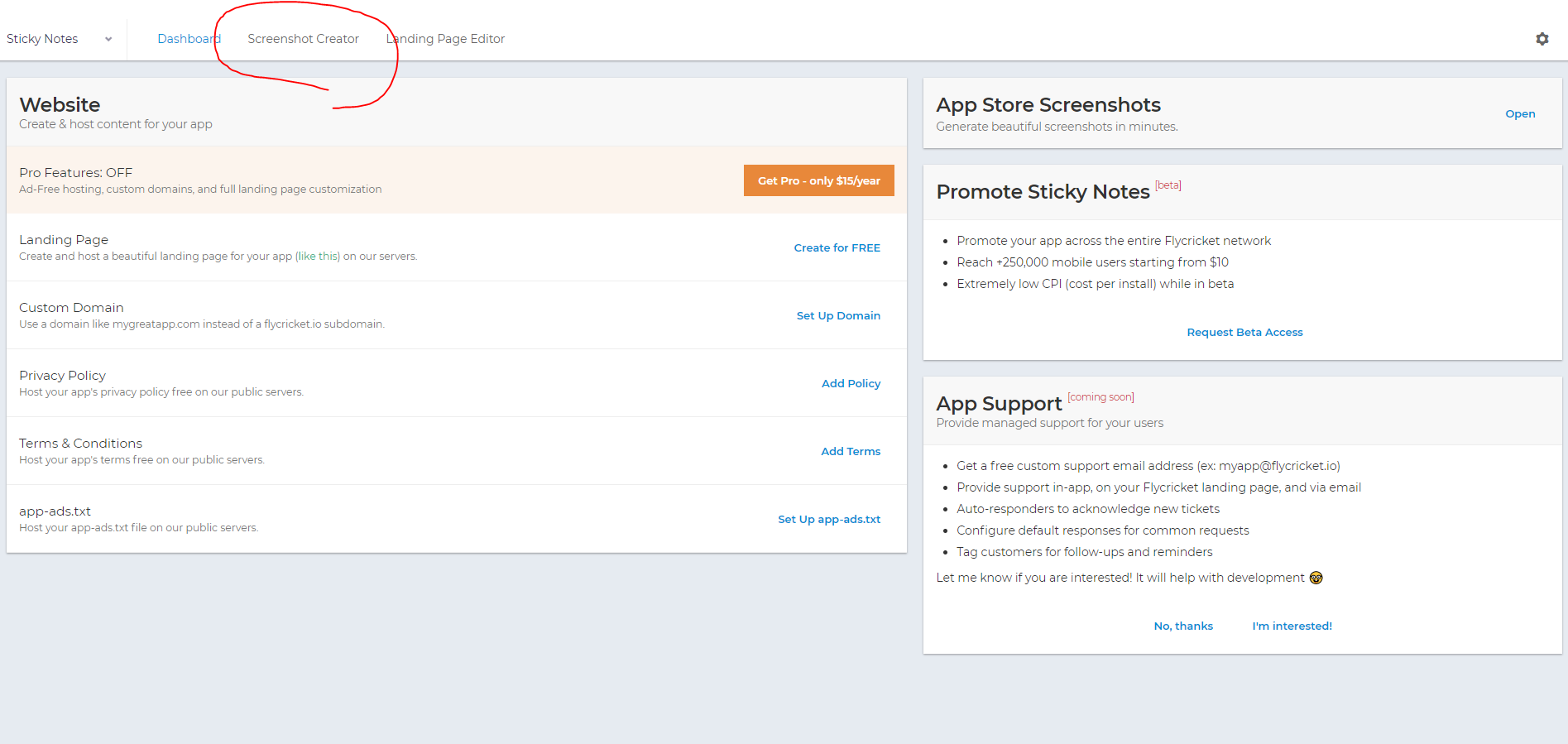Click Add Terms link
Image resolution: width=1568 pixels, height=744 pixels.
(851, 451)
